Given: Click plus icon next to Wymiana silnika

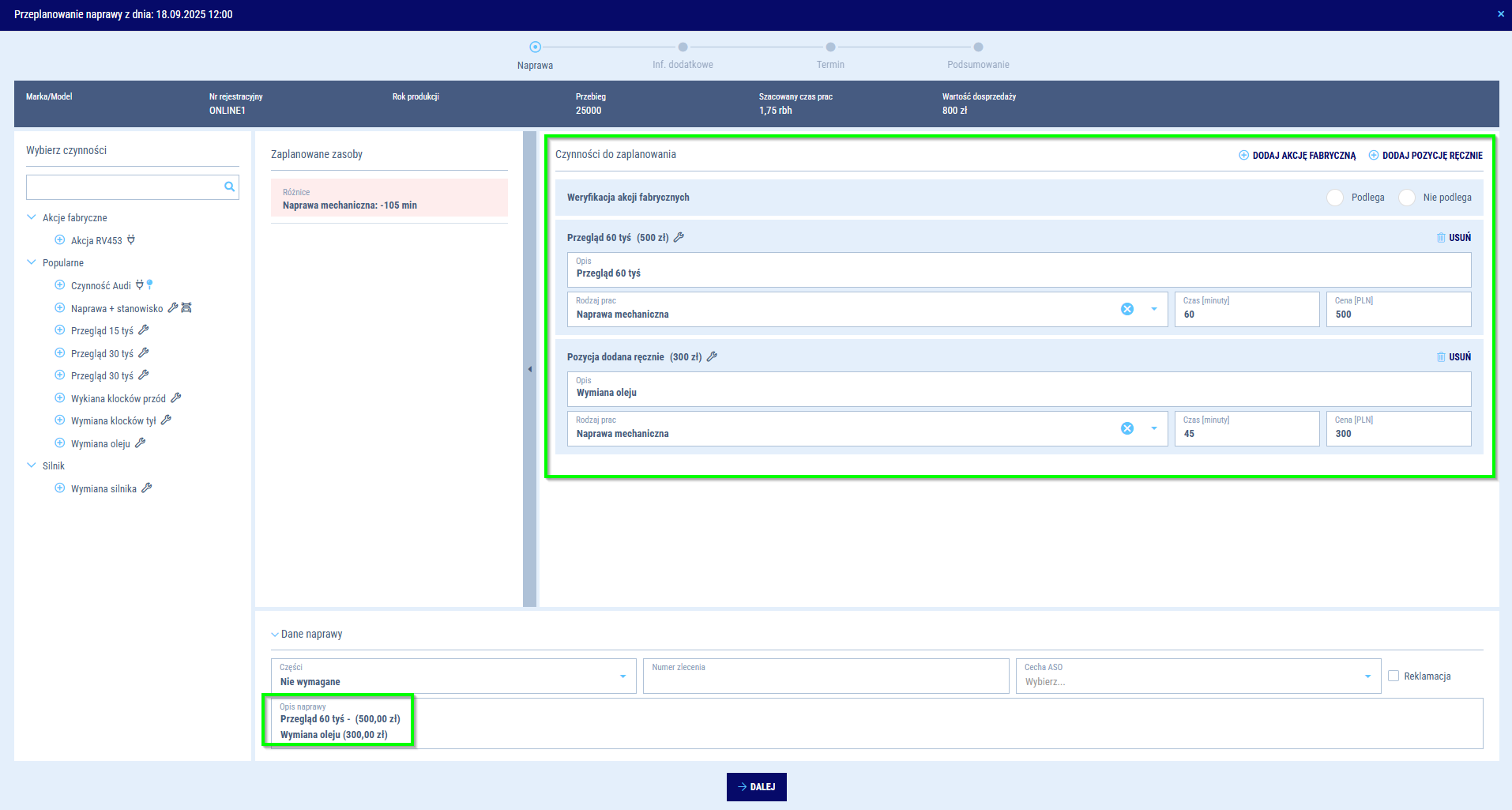Looking at the screenshot, I should (59, 488).
